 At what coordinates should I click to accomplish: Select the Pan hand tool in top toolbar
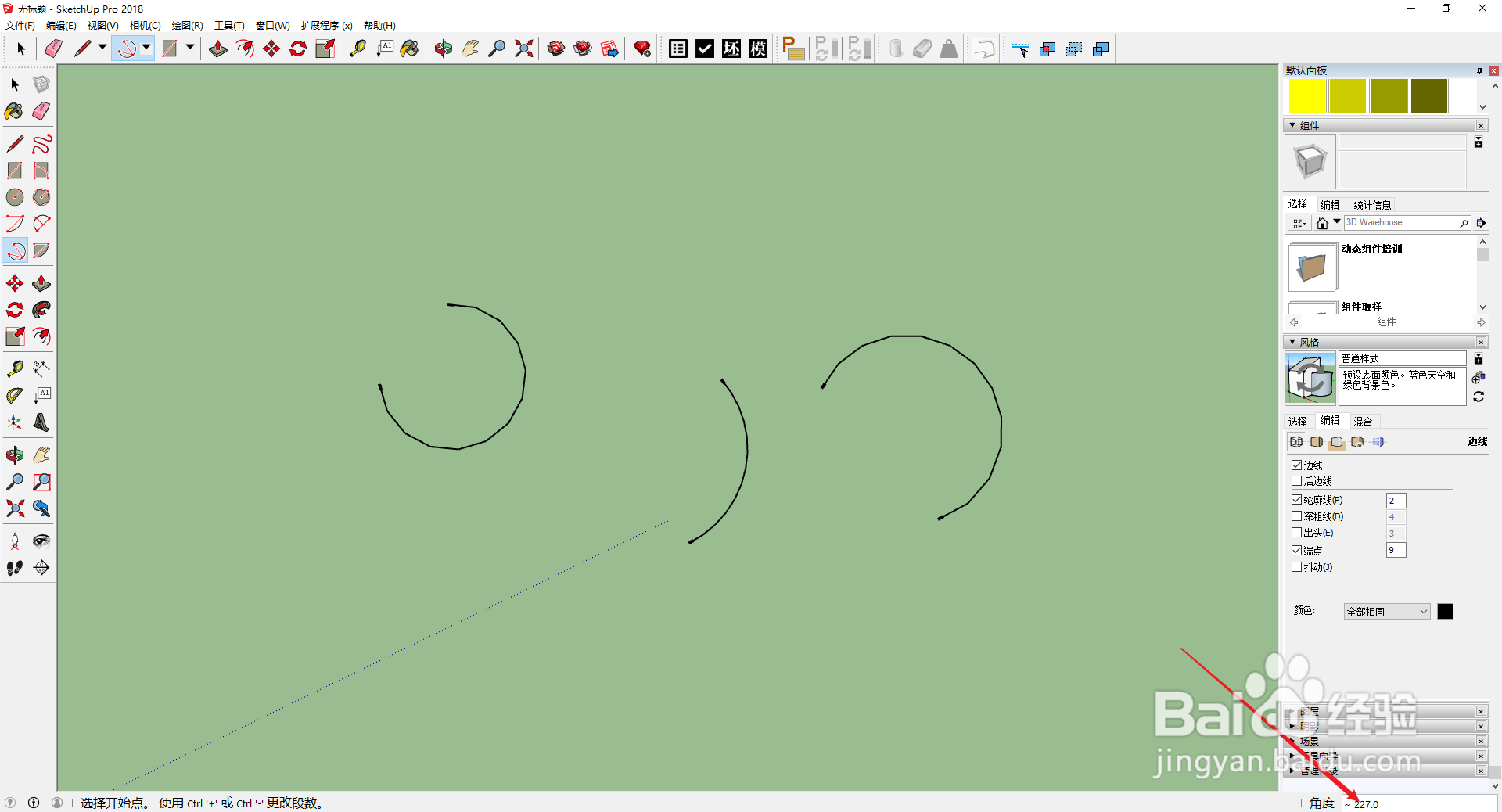click(470, 49)
